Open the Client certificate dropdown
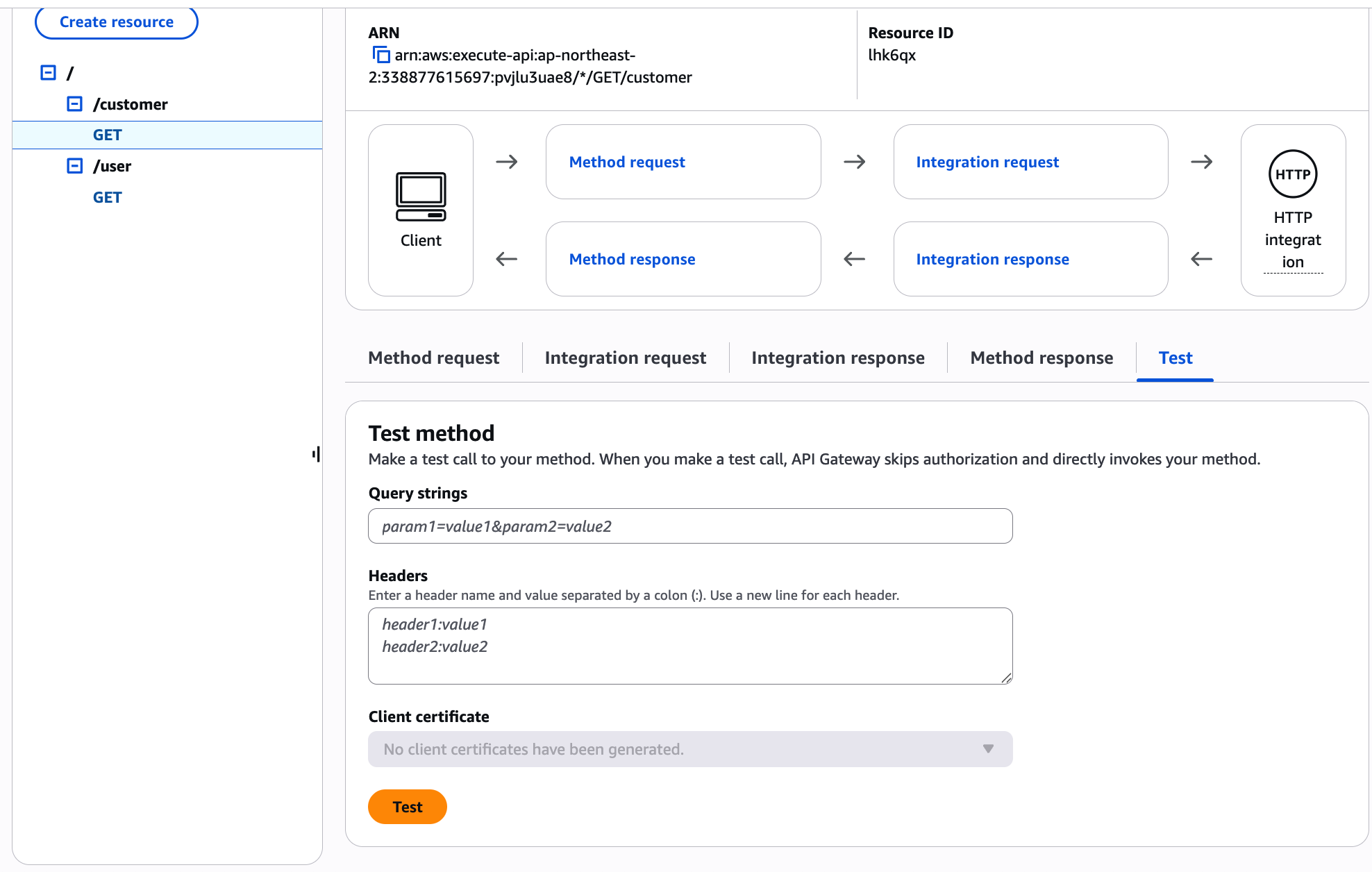Image resolution: width=1372 pixels, height=872 pixels. pos(689,749)
